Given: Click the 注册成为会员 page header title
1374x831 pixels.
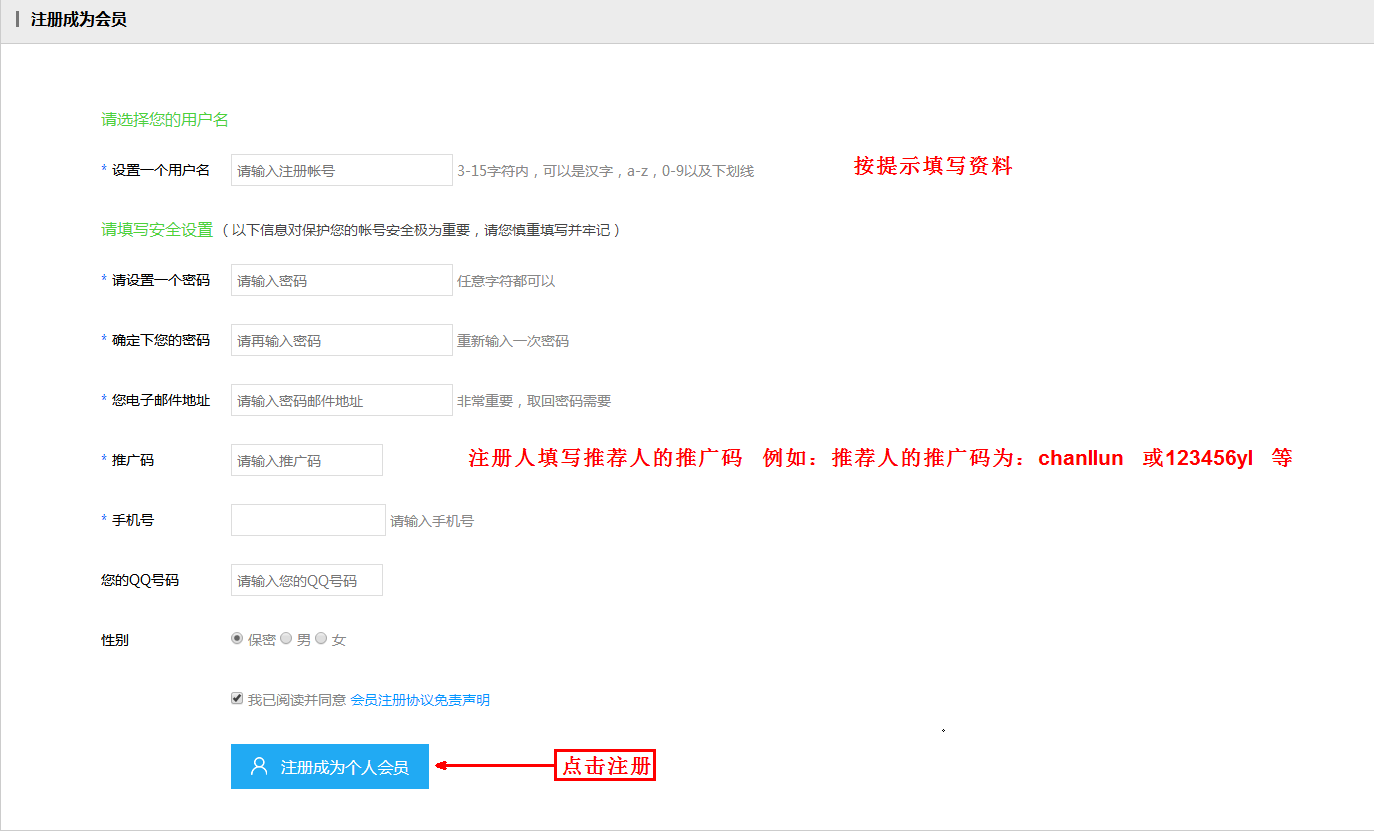Looking at the screenshot, I should pyautogui.click(x=79, y=20).
